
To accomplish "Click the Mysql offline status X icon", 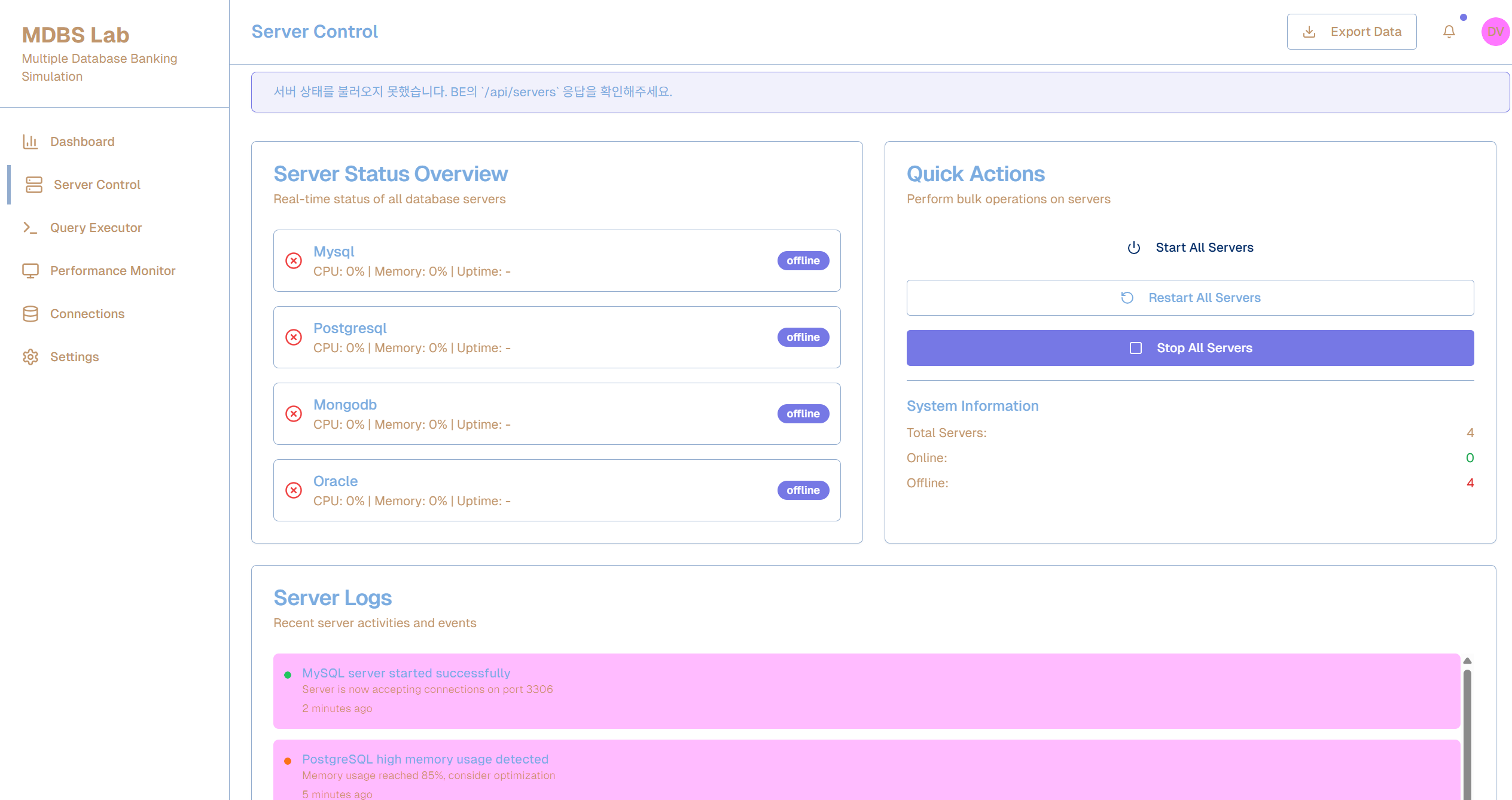I will tap(294, 261).
